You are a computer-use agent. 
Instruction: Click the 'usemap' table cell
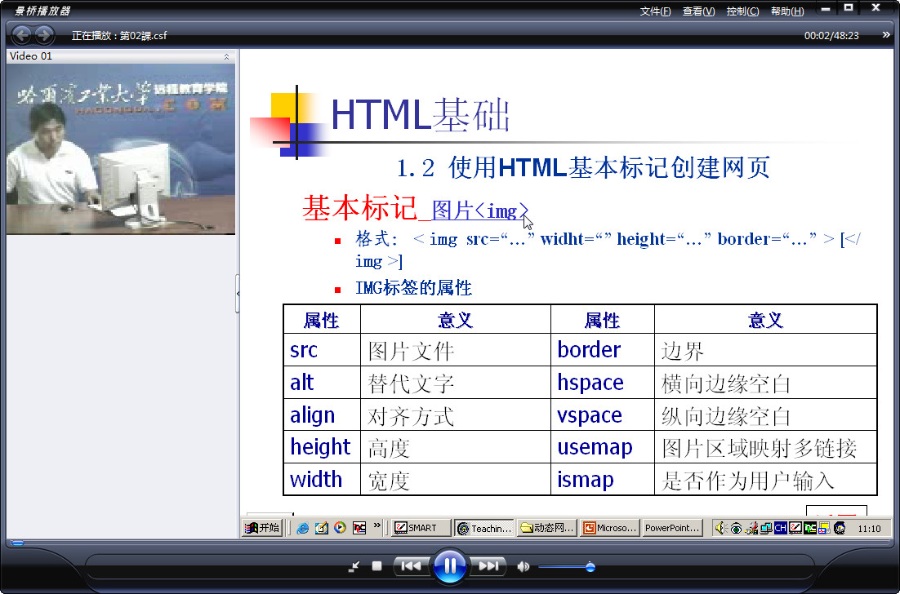603,447
